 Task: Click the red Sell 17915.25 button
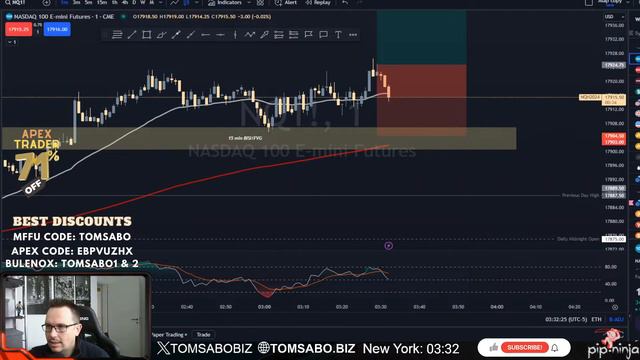point(18,29)
